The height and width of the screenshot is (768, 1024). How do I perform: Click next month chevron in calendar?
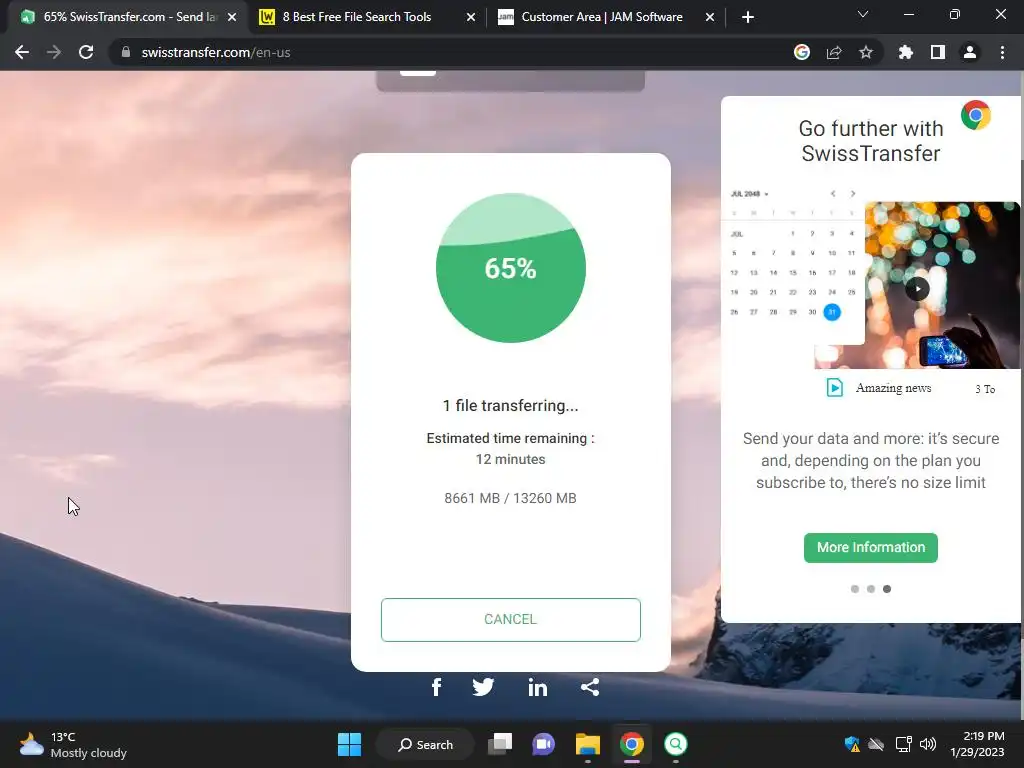tap(852, 194)
